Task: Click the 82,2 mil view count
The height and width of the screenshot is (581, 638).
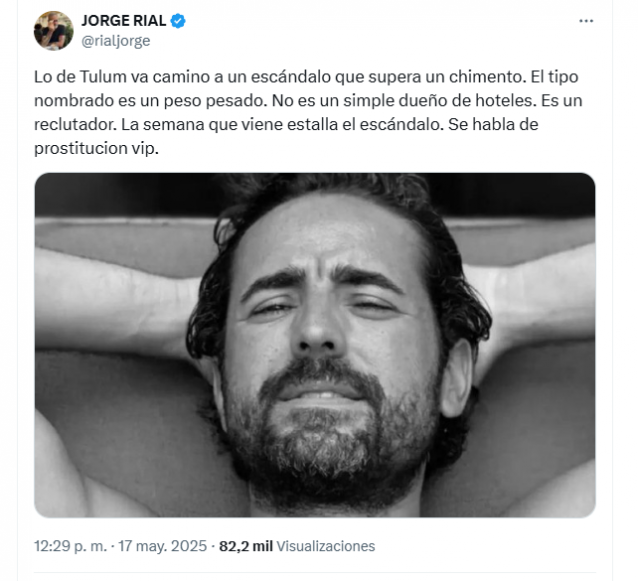Action: point(246,546)
